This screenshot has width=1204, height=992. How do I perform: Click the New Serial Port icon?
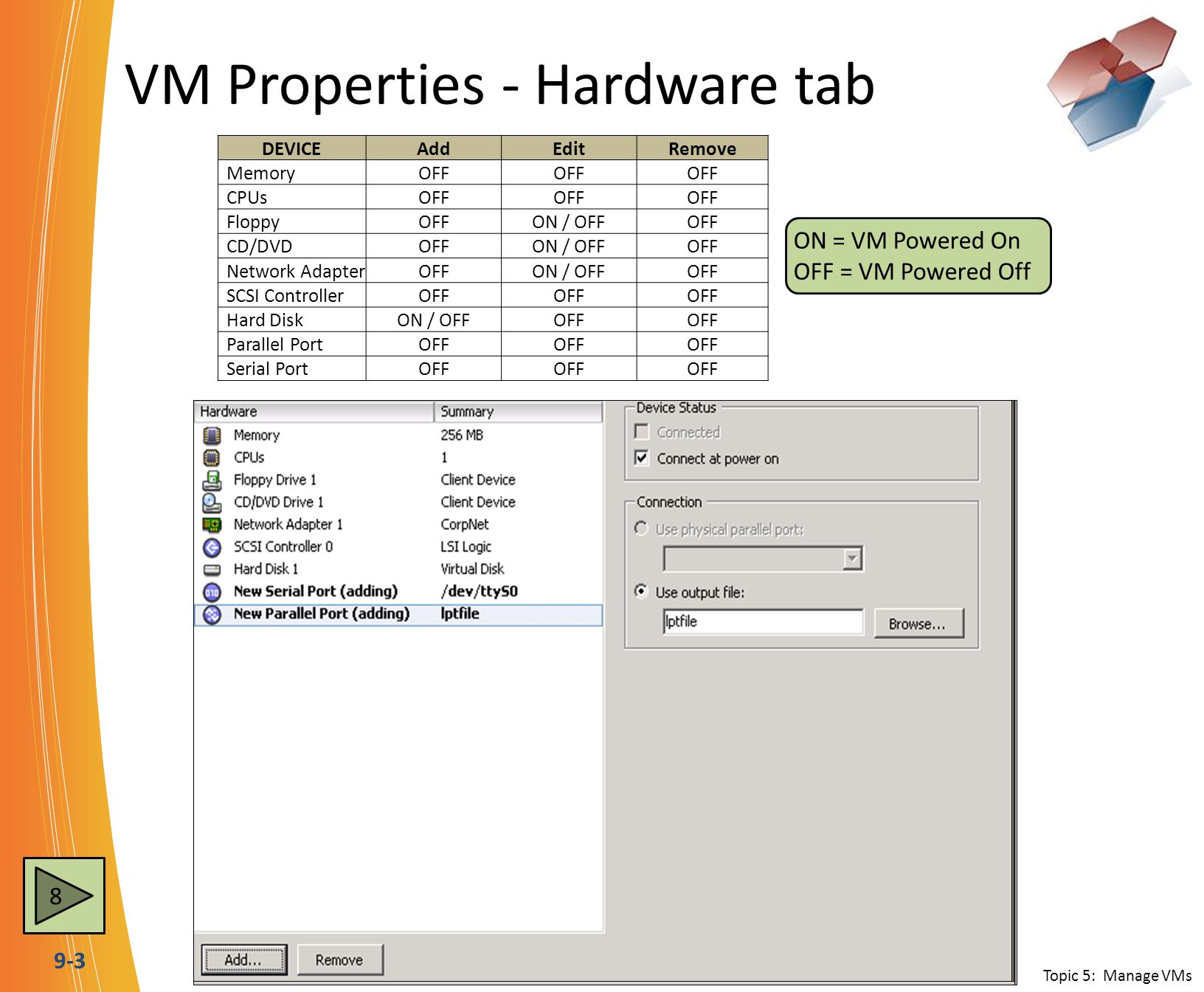click(212, 592)
